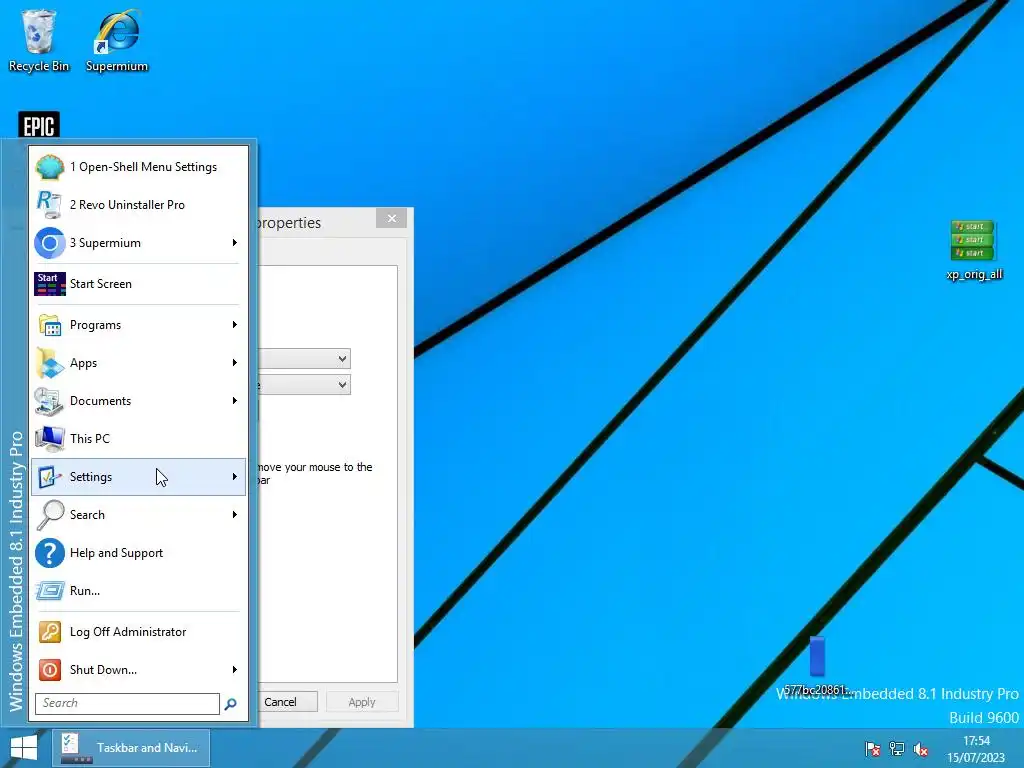Open the lower dropdown in properties dialog

click(305, 385)
